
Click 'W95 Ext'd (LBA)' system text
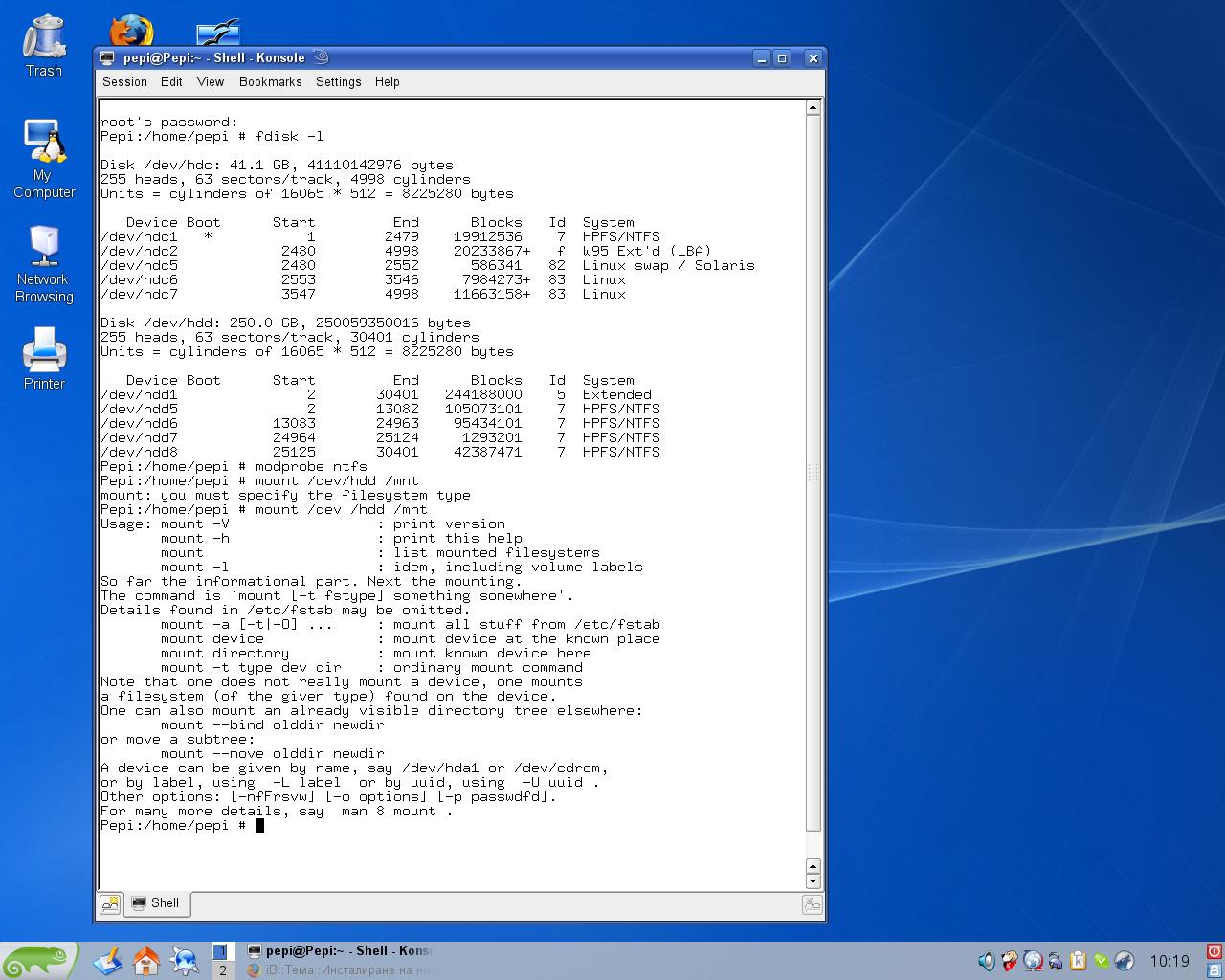click(646, 251)
